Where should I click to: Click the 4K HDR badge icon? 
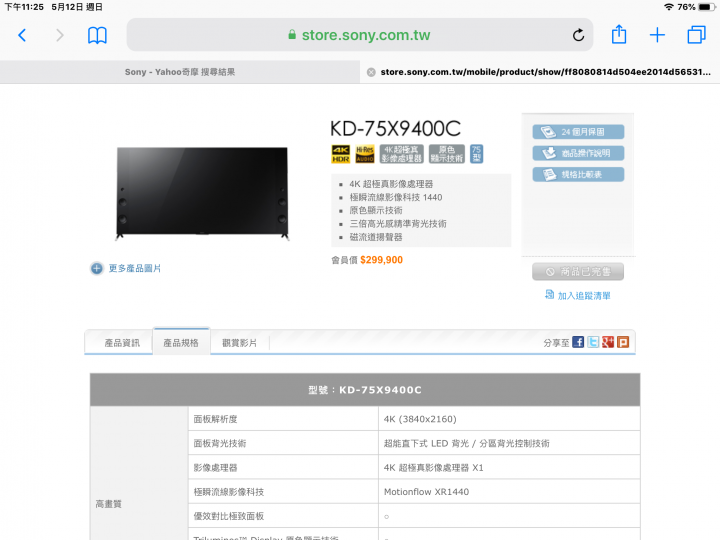(341, 154)
